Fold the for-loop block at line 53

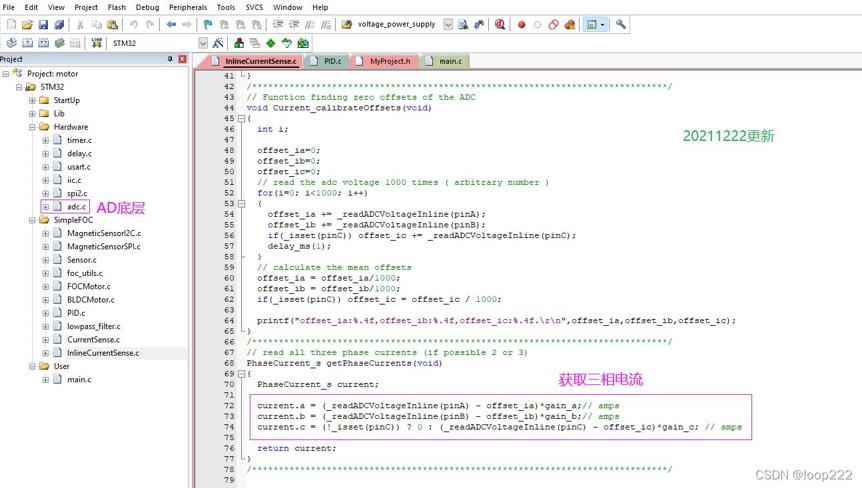point(241,203)
